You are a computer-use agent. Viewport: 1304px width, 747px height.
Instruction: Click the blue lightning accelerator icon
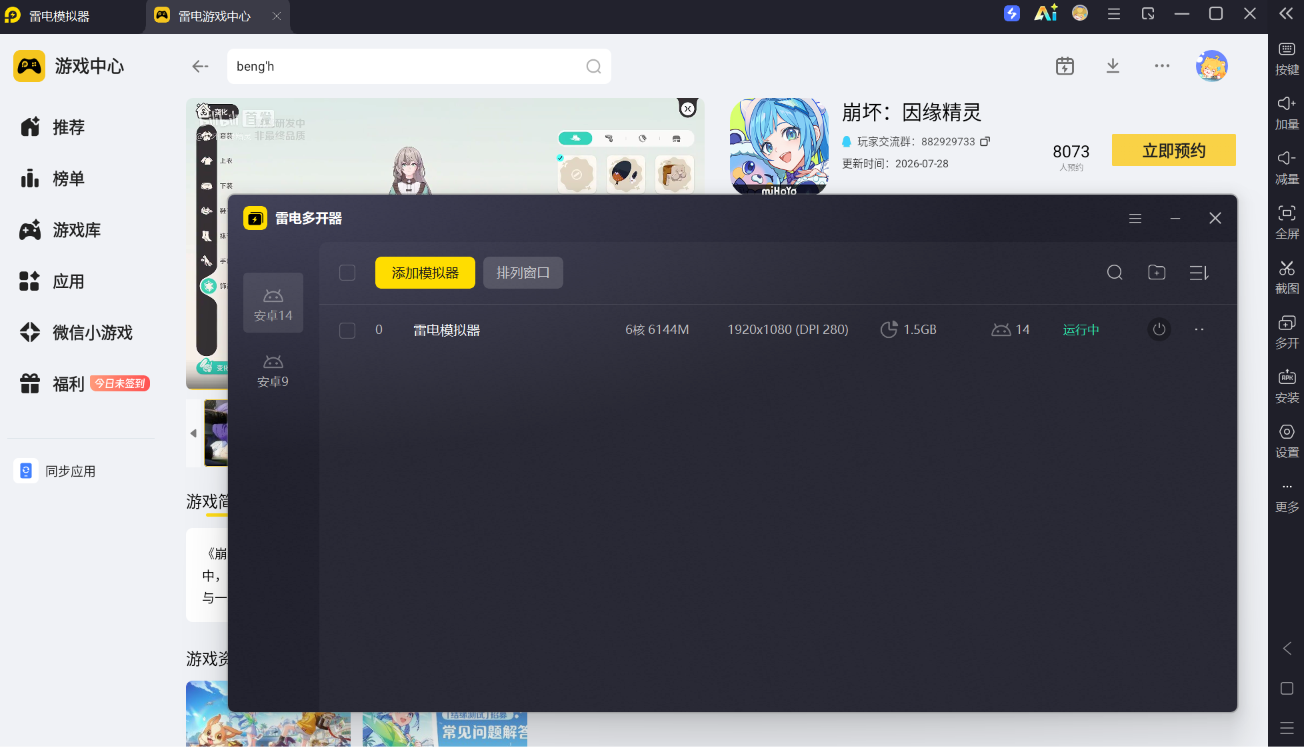pos(1012,13)
